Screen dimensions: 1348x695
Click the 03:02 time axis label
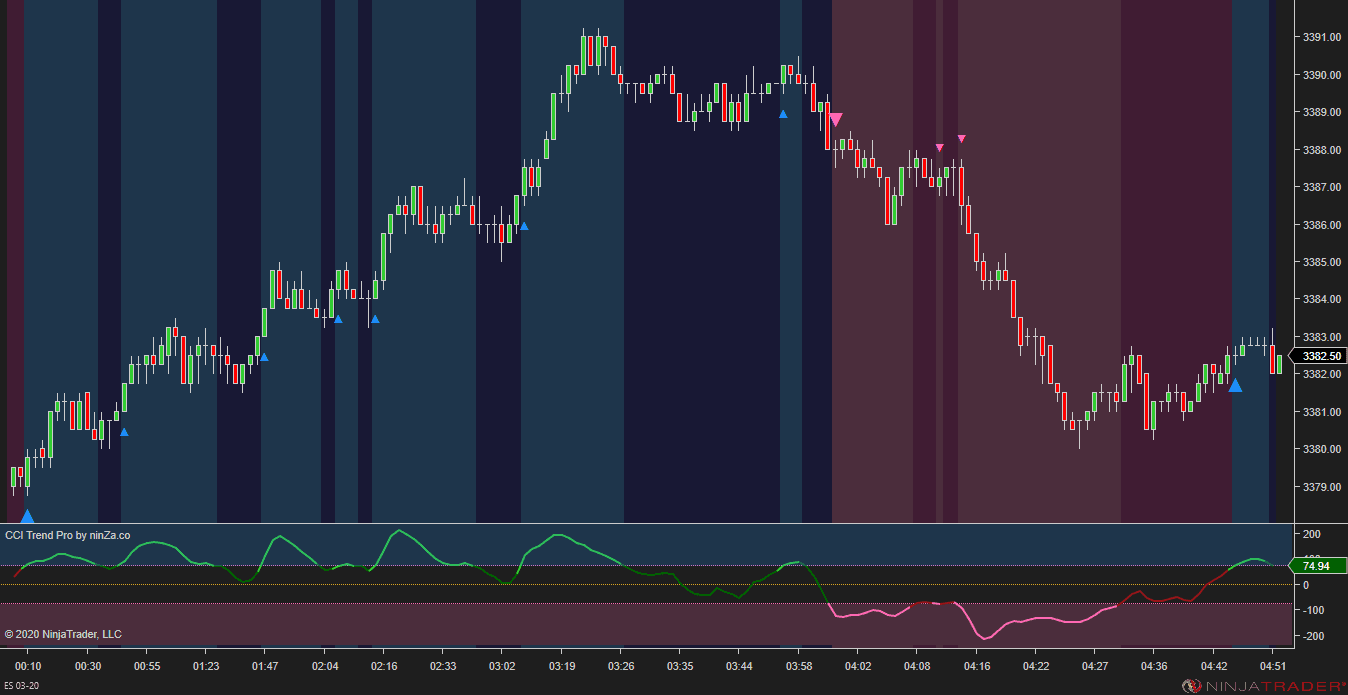click(502, 666)
